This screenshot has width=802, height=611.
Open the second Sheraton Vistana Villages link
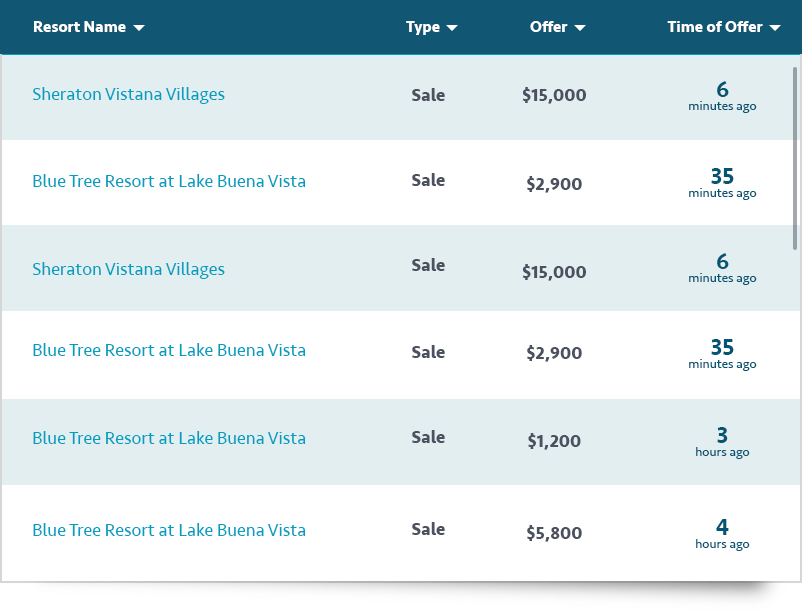click(x=128, y=269)
